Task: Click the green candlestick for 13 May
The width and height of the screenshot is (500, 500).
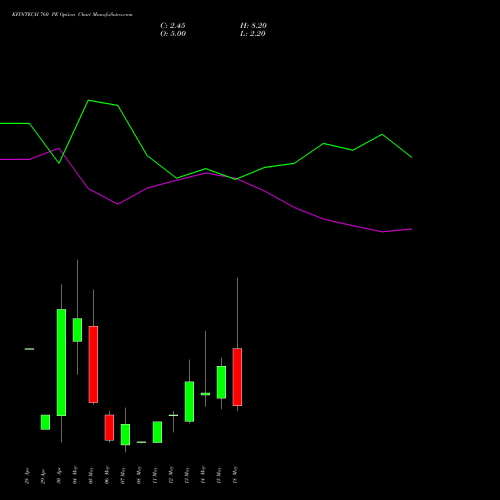Action: pos(189,402)
